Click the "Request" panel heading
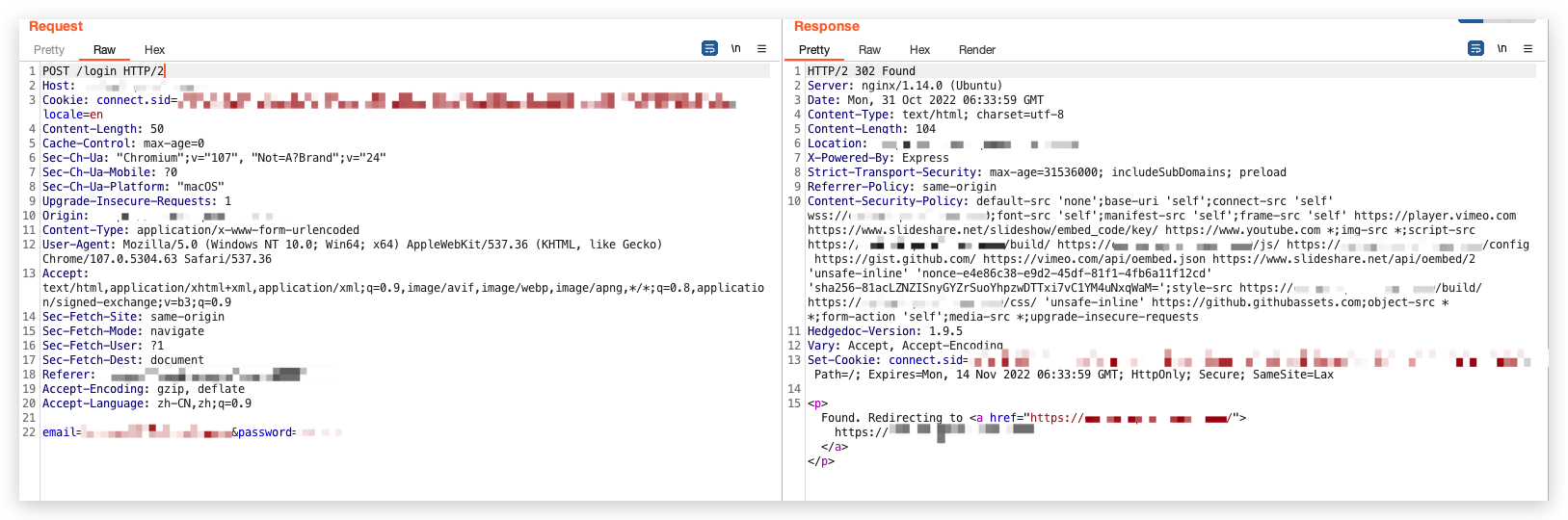 (x=56, y=26)
